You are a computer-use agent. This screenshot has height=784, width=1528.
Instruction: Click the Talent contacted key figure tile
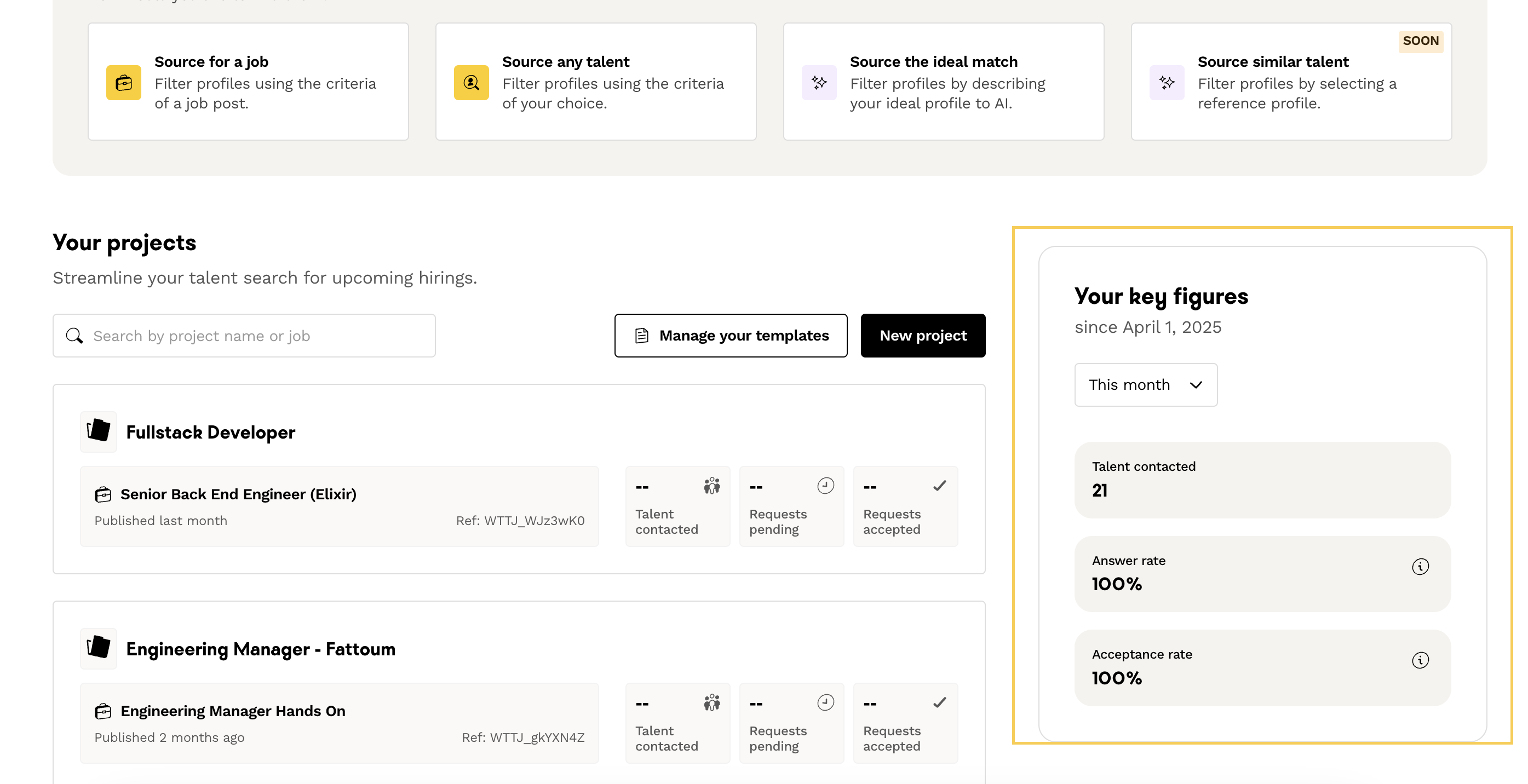pos(1262,480)
